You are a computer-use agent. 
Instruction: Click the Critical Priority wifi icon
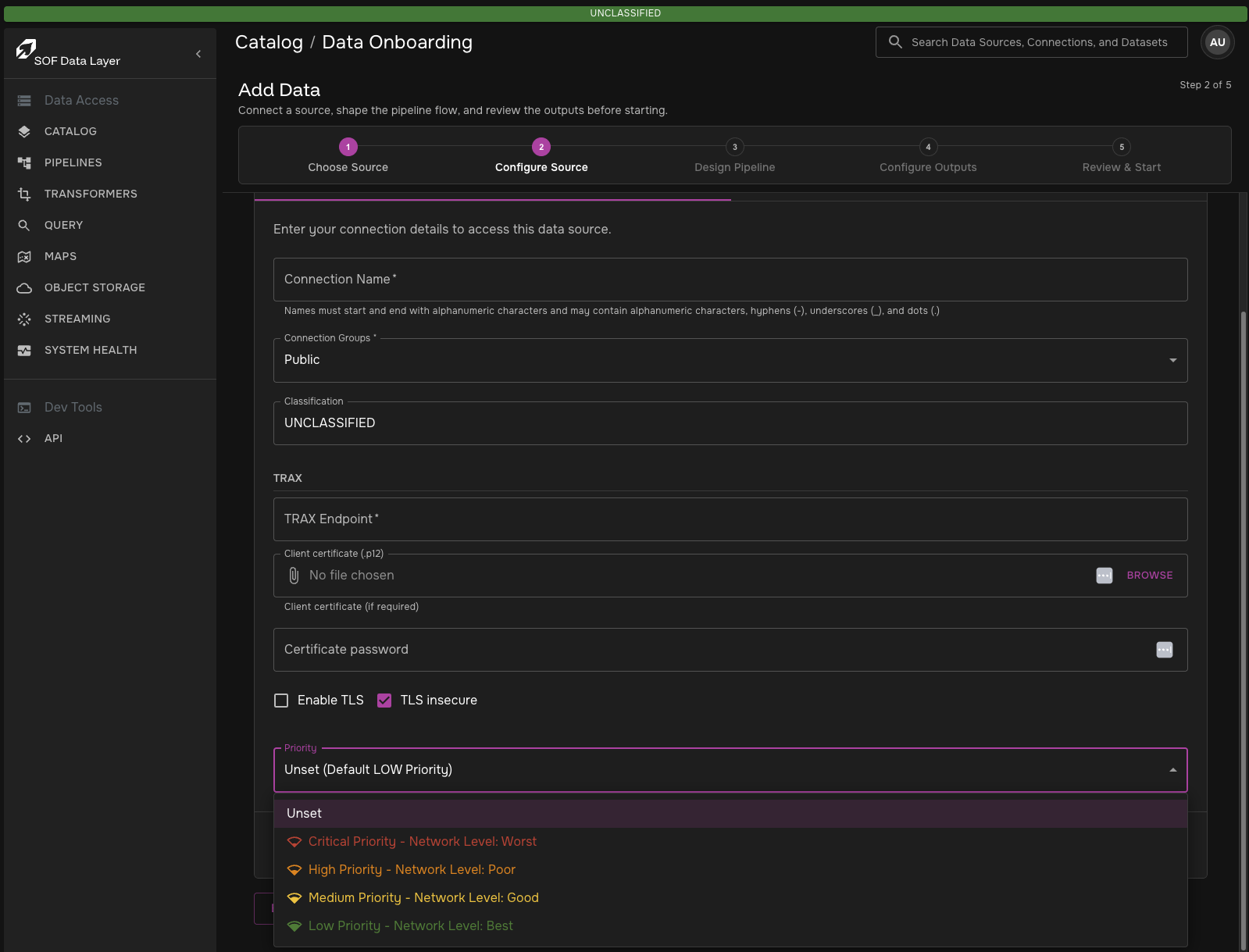(x=294, y=842)
